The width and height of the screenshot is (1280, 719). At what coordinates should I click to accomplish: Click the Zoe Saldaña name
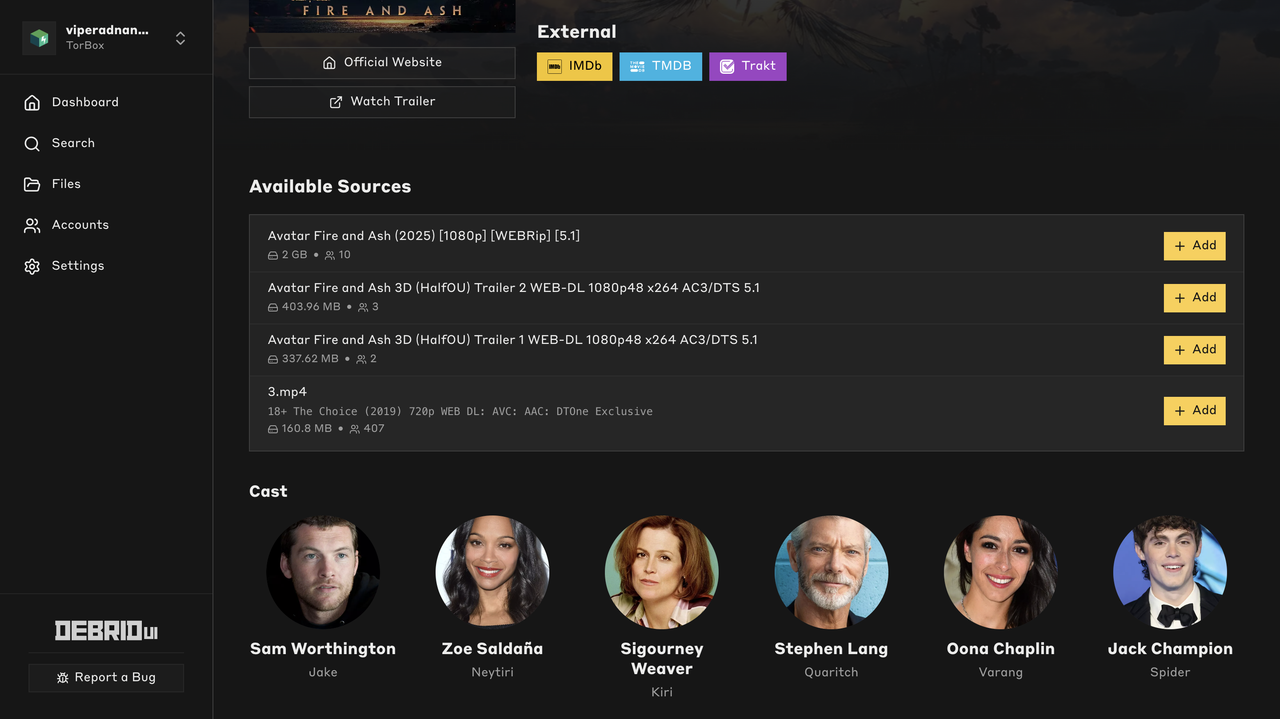[x=492, y=649]
